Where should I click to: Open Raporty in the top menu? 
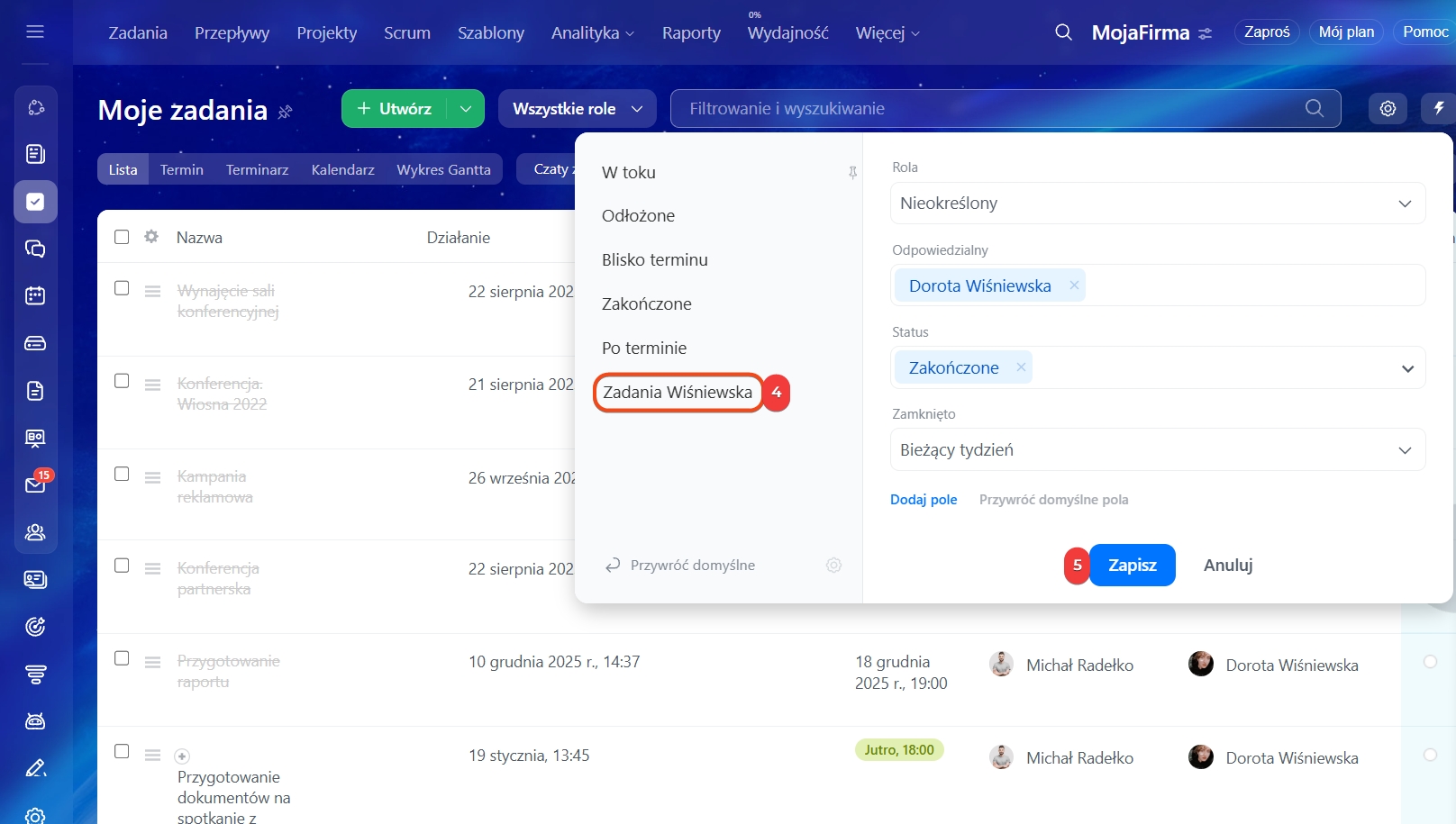pyautogui.click(x=691, y=33)
